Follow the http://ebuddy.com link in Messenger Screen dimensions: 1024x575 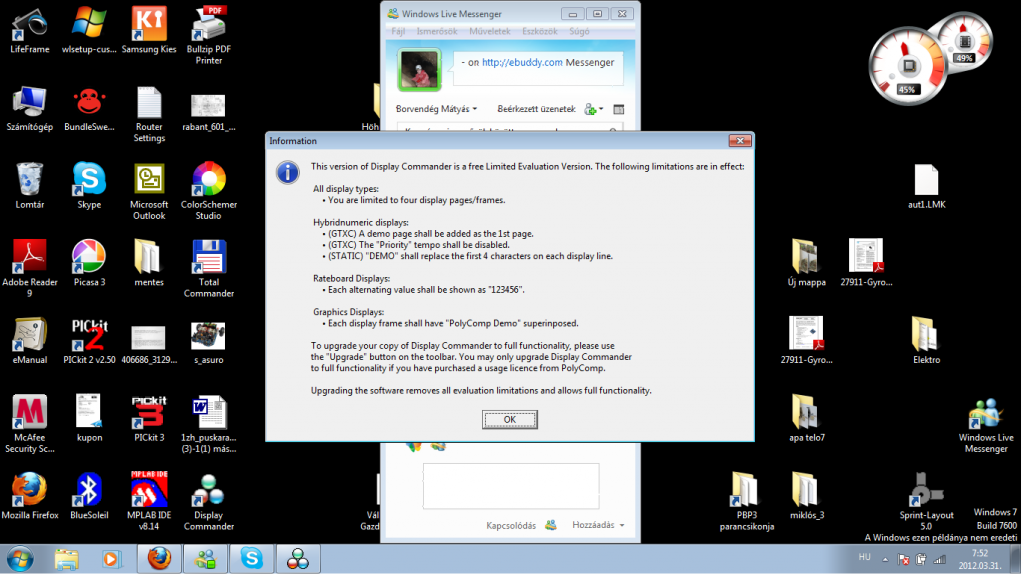pyautogui.click(x=522, y=62)
